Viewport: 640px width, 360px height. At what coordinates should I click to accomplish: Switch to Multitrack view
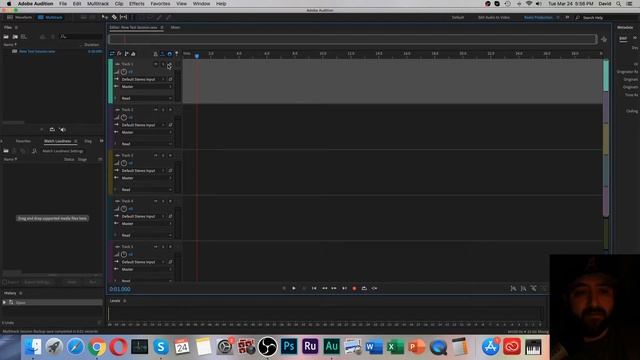[50, 18]
